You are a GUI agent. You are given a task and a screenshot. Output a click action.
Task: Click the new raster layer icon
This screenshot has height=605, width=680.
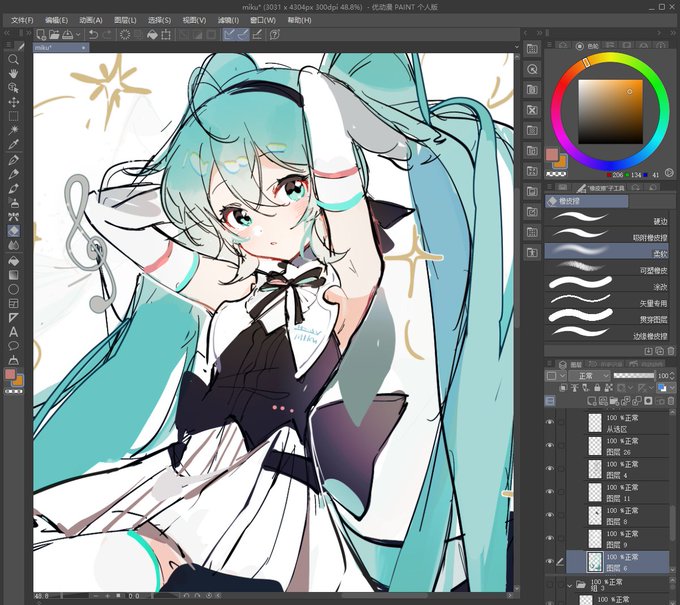click(x=592, y=401)
